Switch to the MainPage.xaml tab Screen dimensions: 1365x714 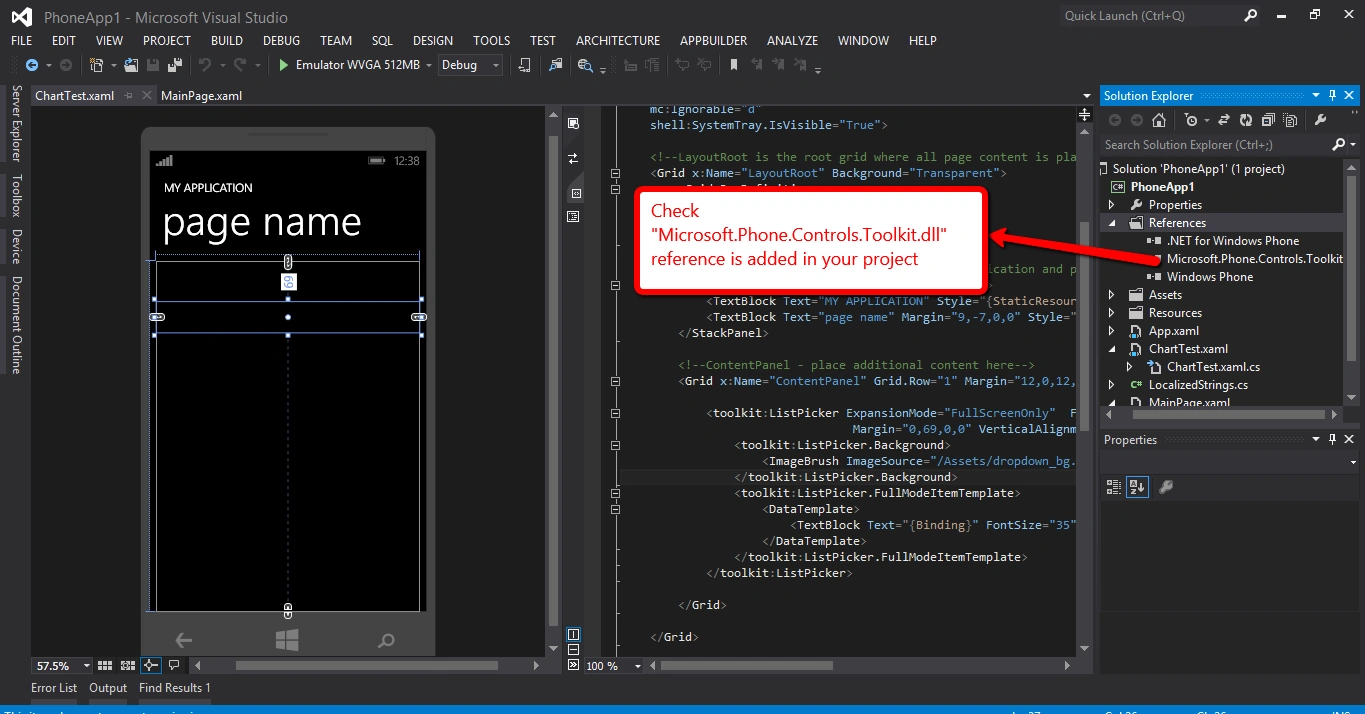click(201, 96)
